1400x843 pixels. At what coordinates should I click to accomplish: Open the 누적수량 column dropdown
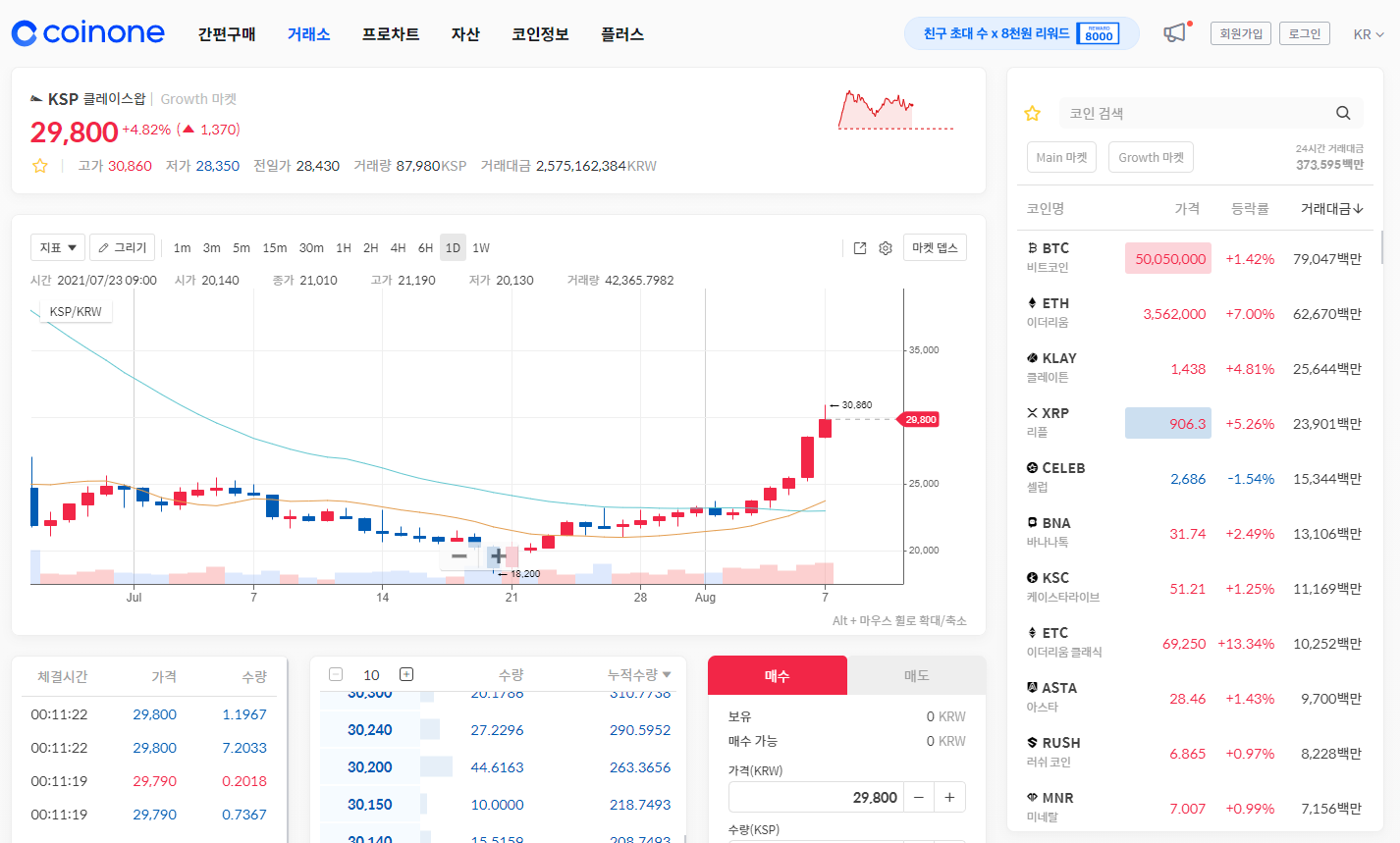pos(639,674)
